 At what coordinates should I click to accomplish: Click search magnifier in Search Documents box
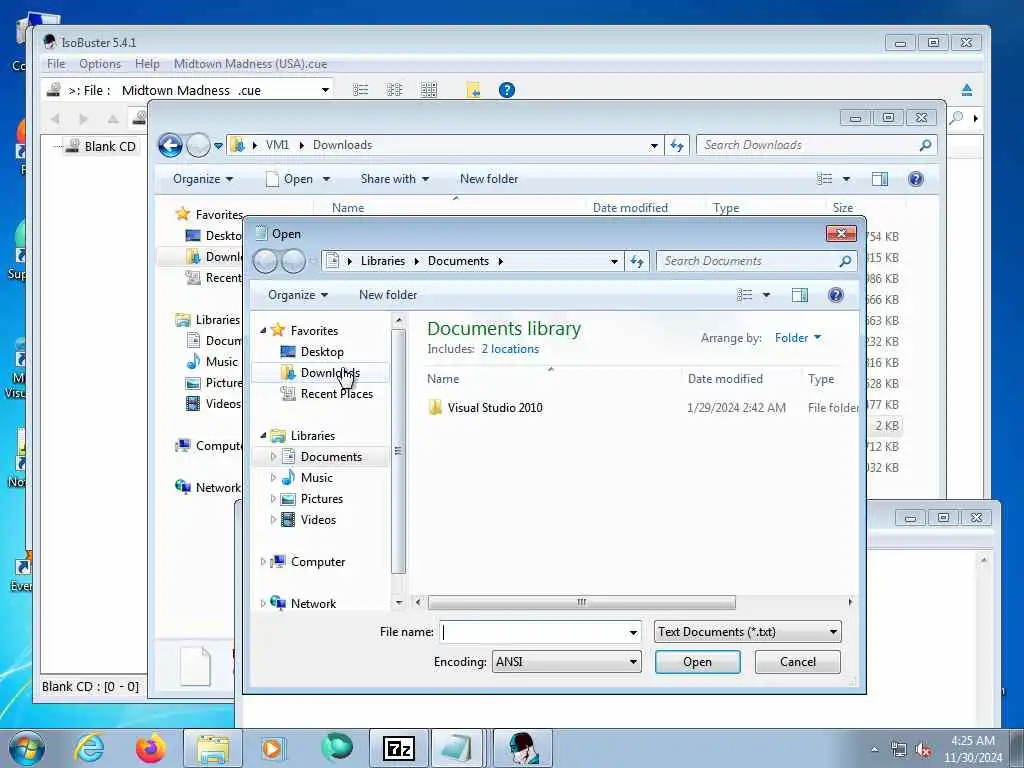[x=845, y=261]
